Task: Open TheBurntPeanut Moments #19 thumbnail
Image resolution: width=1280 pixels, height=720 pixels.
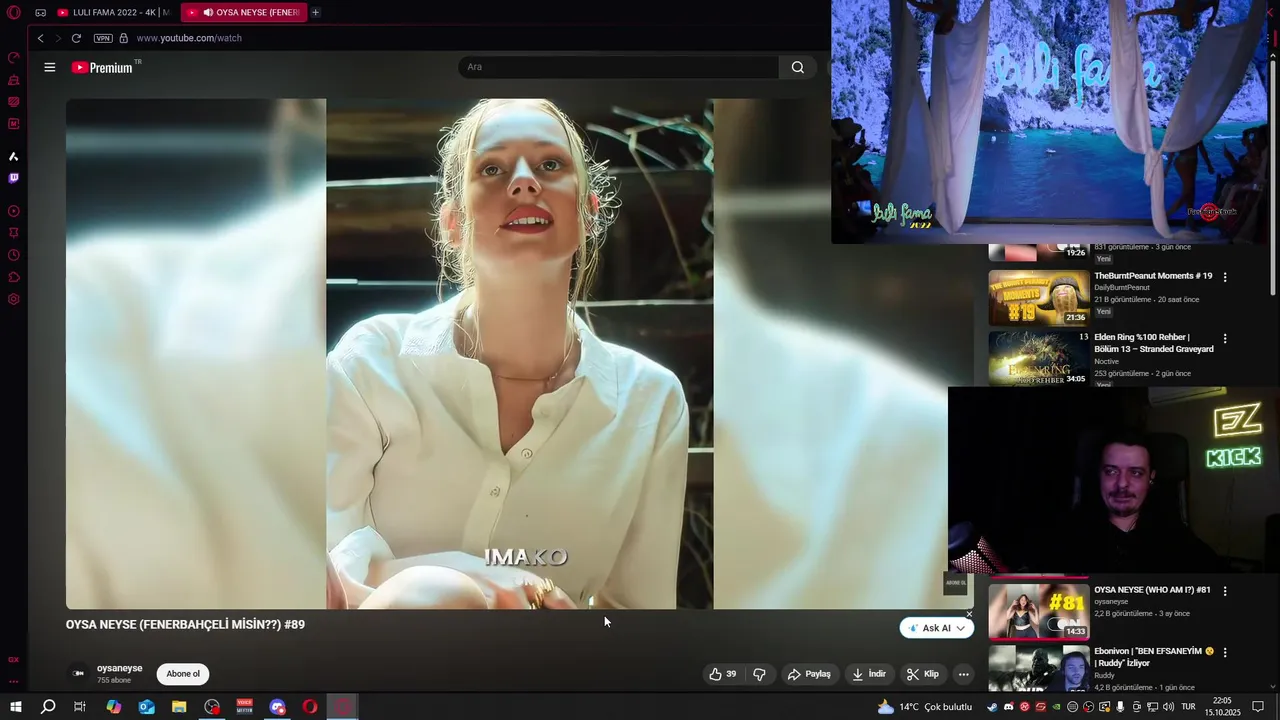Action: [1038, 298]
